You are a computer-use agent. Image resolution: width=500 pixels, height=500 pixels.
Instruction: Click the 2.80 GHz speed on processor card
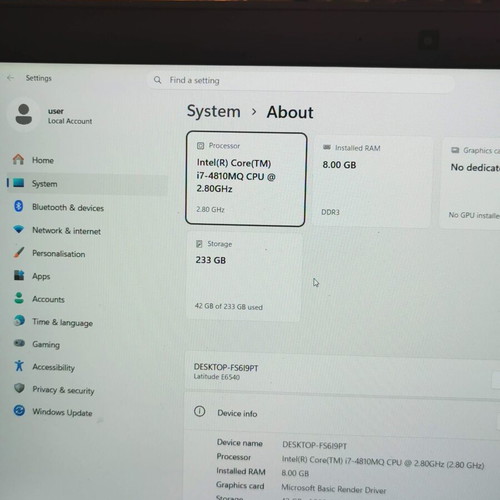[210, 209]
